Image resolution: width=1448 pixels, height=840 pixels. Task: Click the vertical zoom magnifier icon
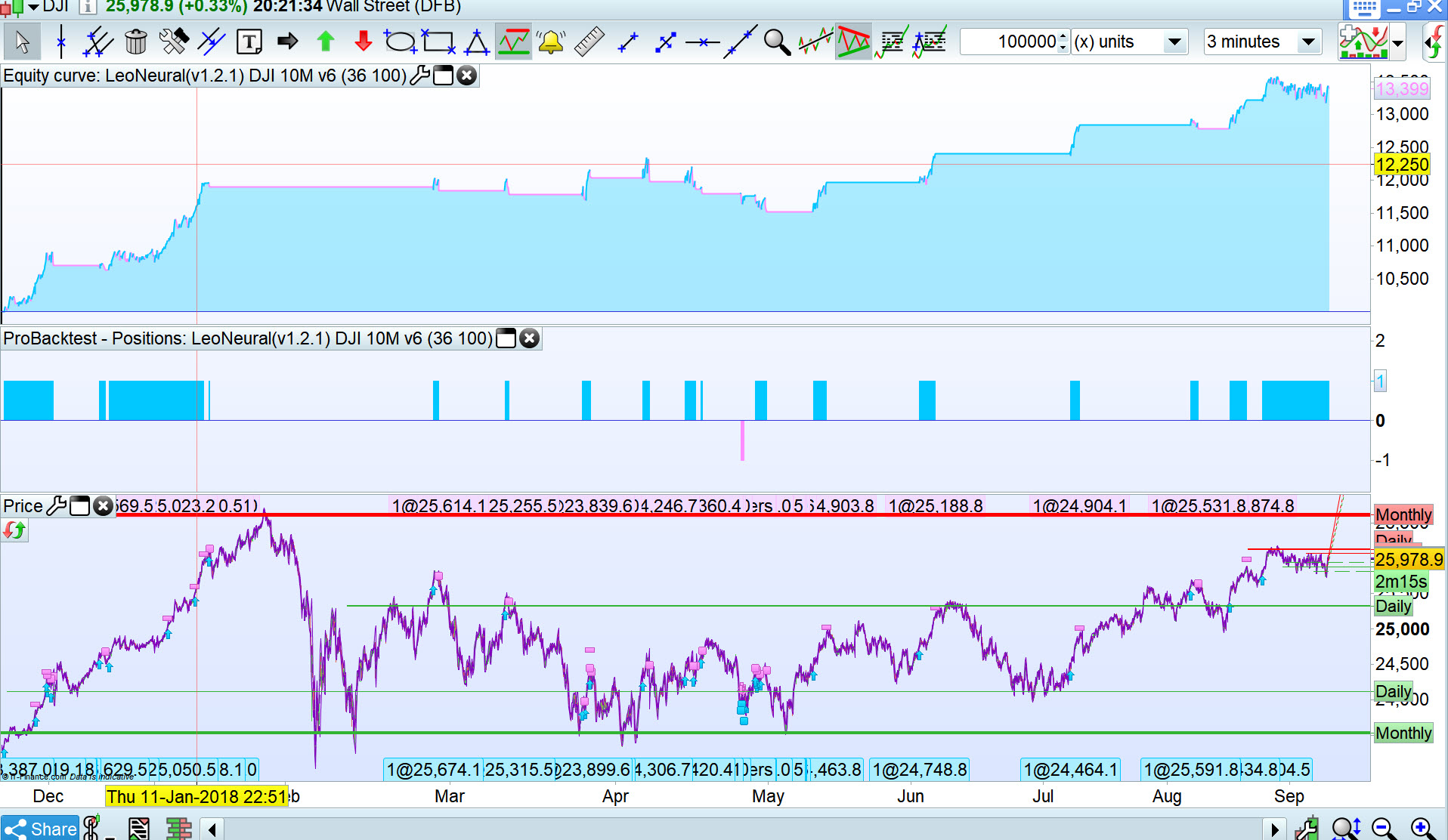[1346, 829]
